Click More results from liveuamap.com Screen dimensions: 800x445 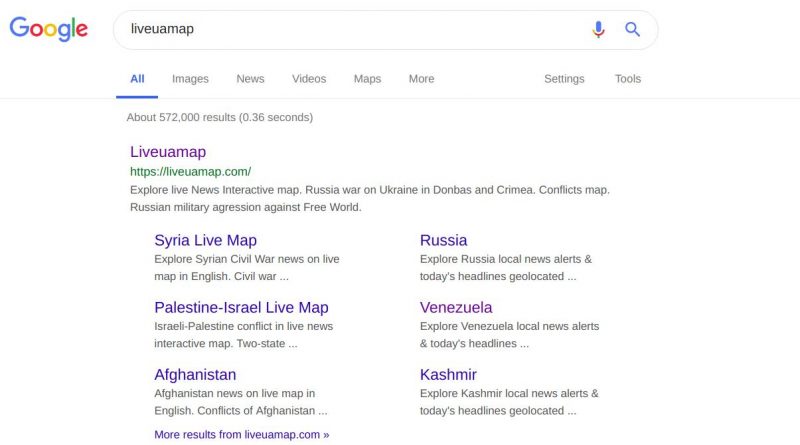(242, 435)
